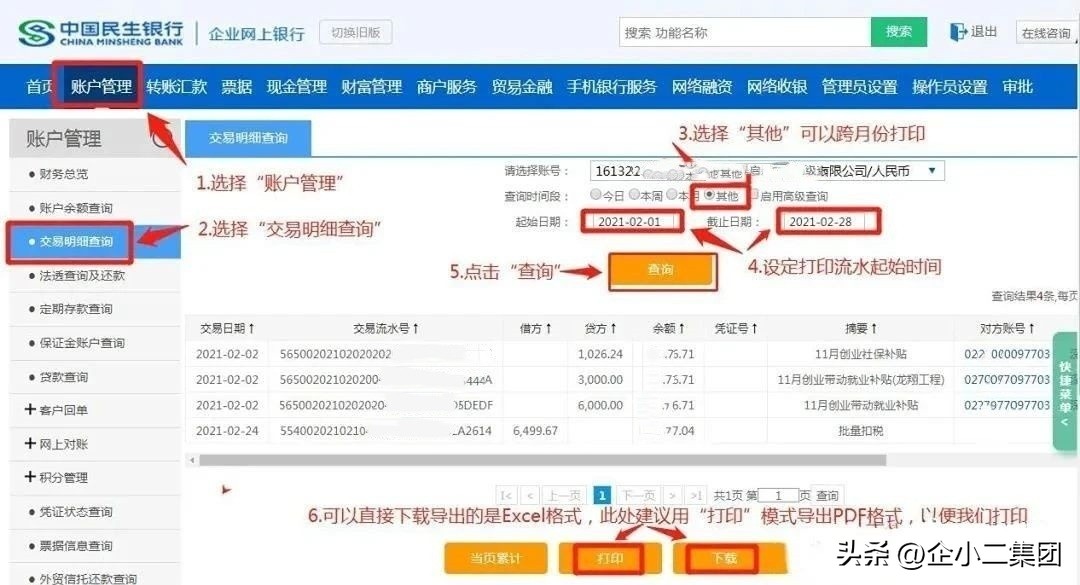Image resolution: width=1080 pixels, height=585 pixels.
Task: Click the horizontal table scrollbar
Action: click(x=543, y=460)
